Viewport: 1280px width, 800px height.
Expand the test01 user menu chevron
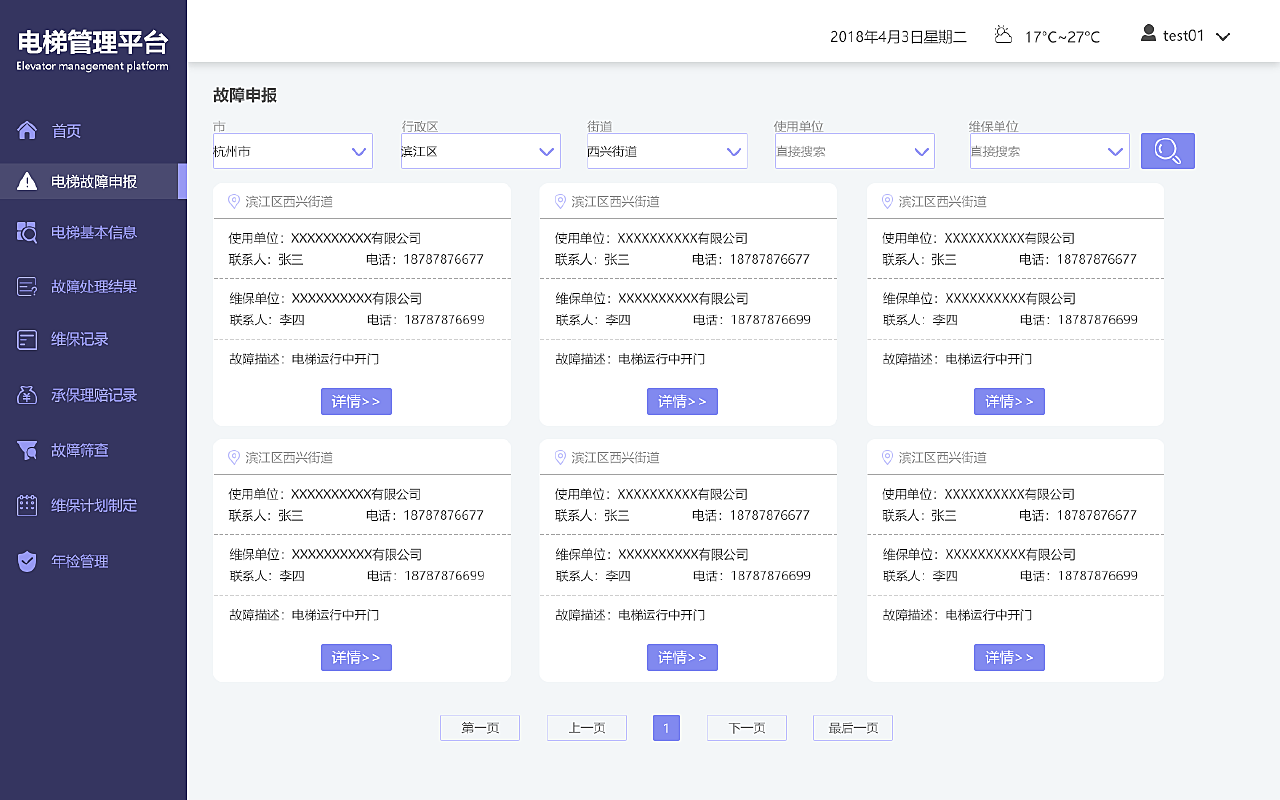point(1222,37)
